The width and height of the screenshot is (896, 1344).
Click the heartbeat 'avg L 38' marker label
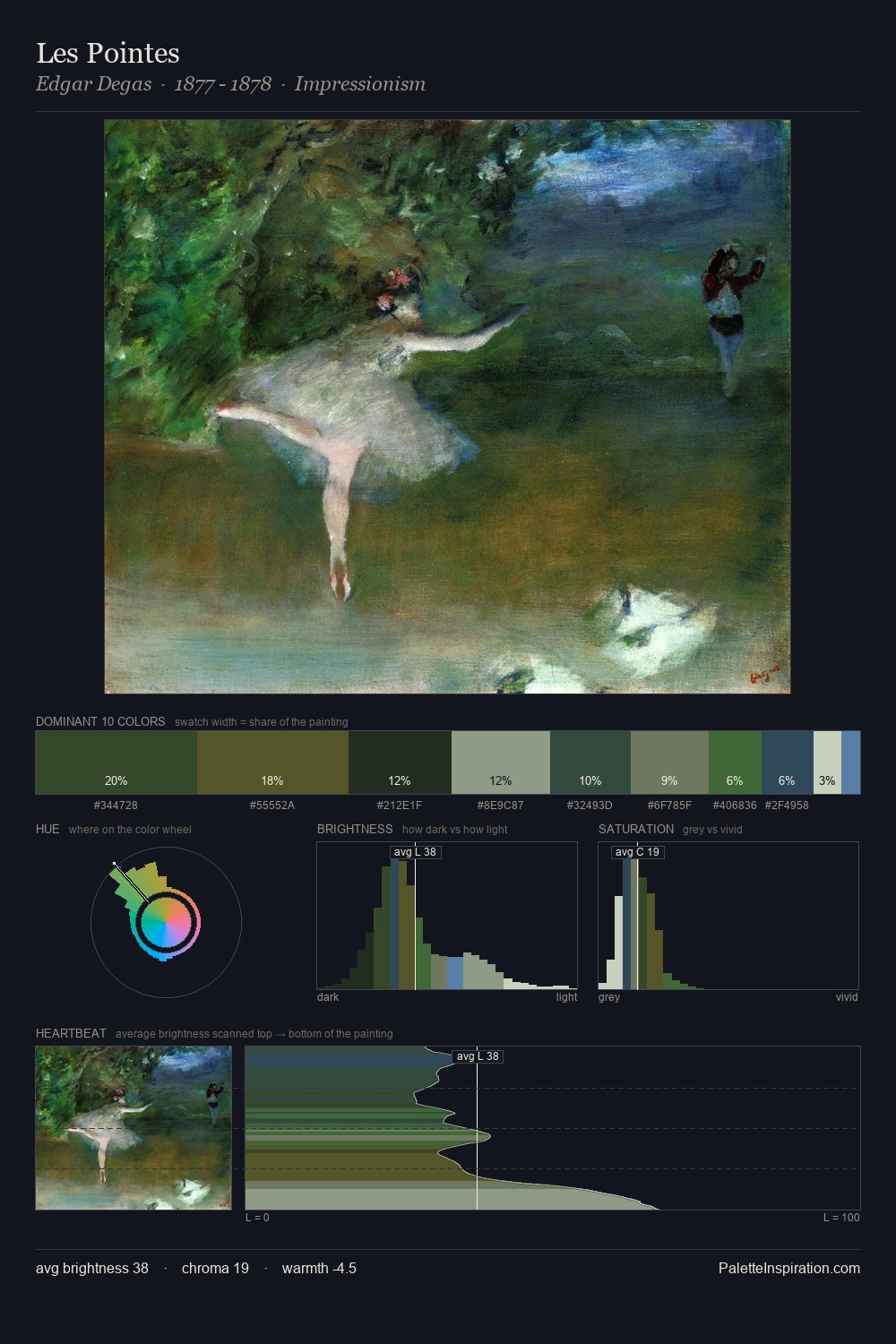478,1056
